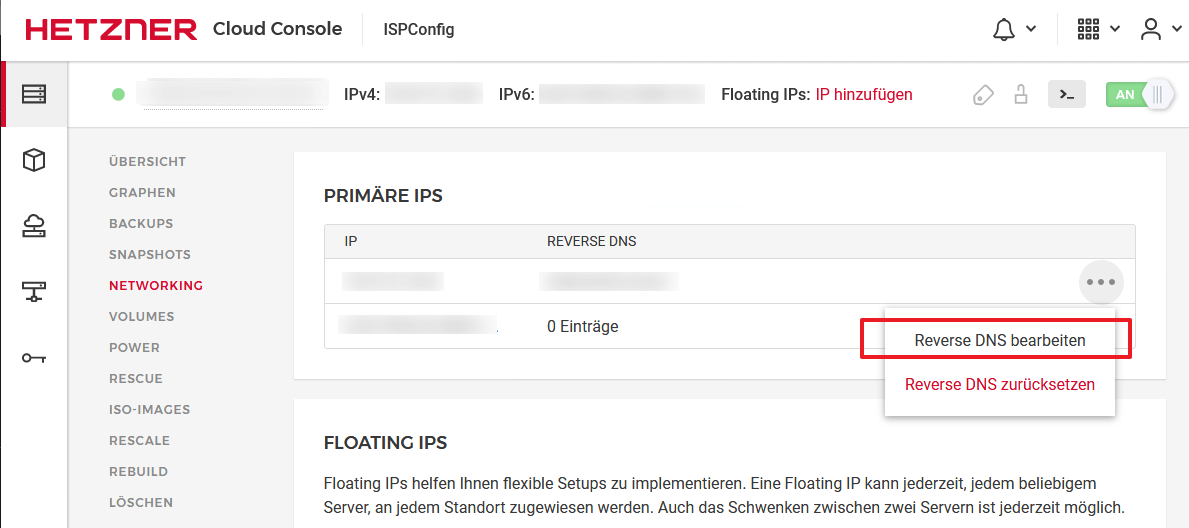The height and width of the screenshot is (528, 1189).
Task: Click the Hetzner logo
Action: pos(111,30)
